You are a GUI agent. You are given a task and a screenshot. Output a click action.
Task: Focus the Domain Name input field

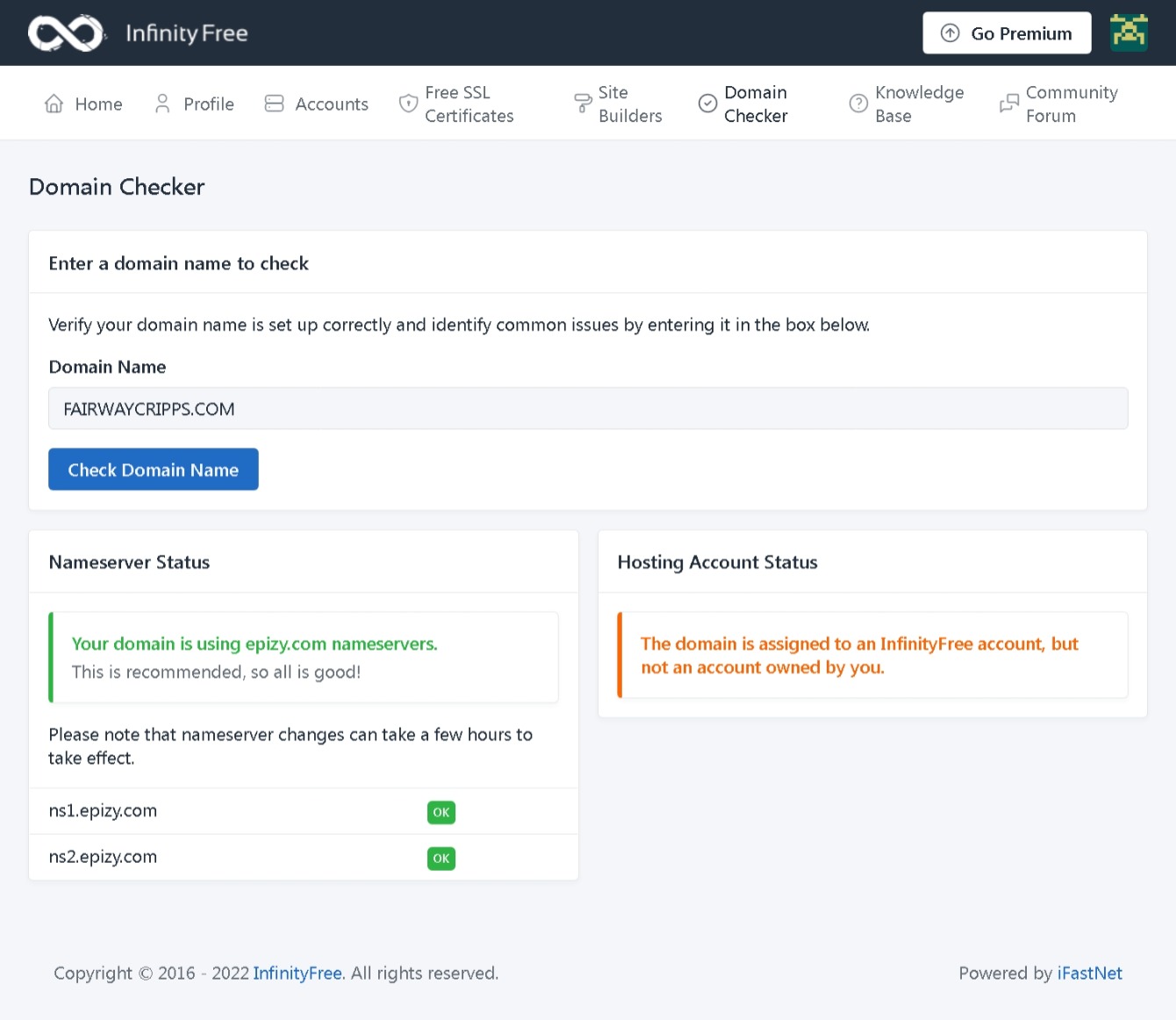click(588, 409)
